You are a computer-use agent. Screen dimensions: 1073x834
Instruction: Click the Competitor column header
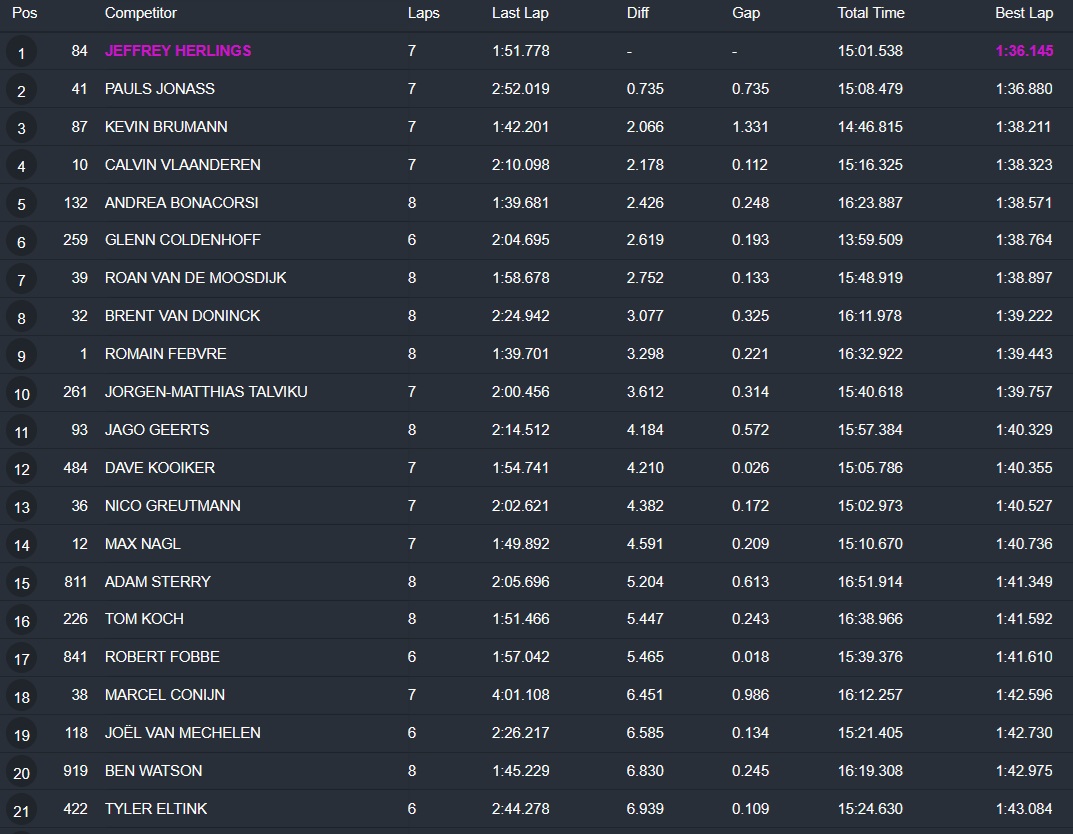(140, 13)
